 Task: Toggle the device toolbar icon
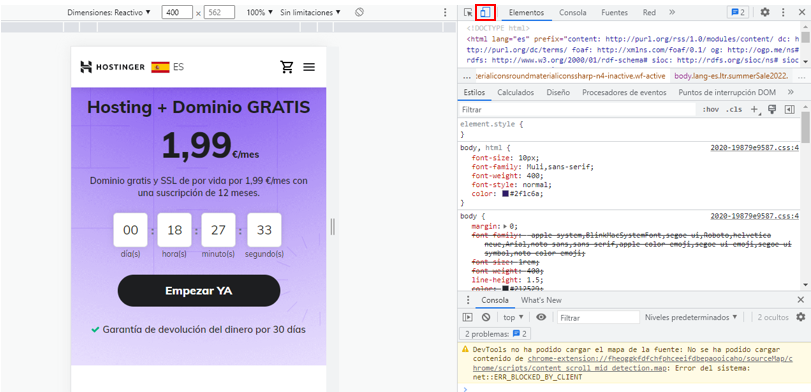coord(485,12)
